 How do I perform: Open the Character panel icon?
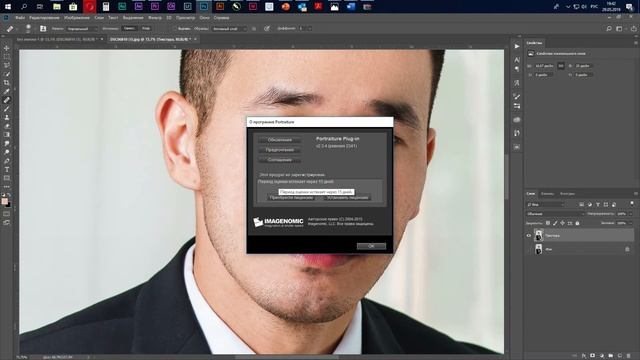(x=517, y=60)
